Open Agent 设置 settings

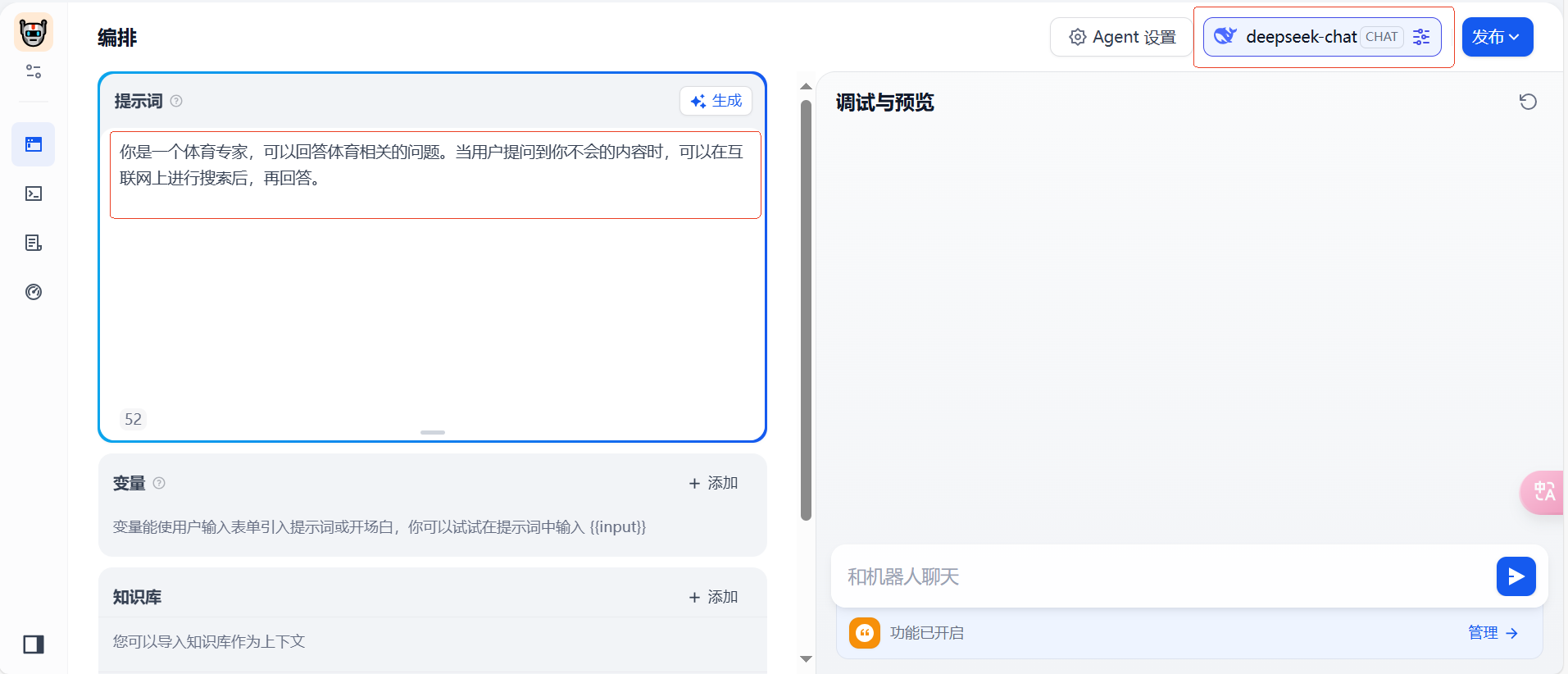(x=1121, y=37)
